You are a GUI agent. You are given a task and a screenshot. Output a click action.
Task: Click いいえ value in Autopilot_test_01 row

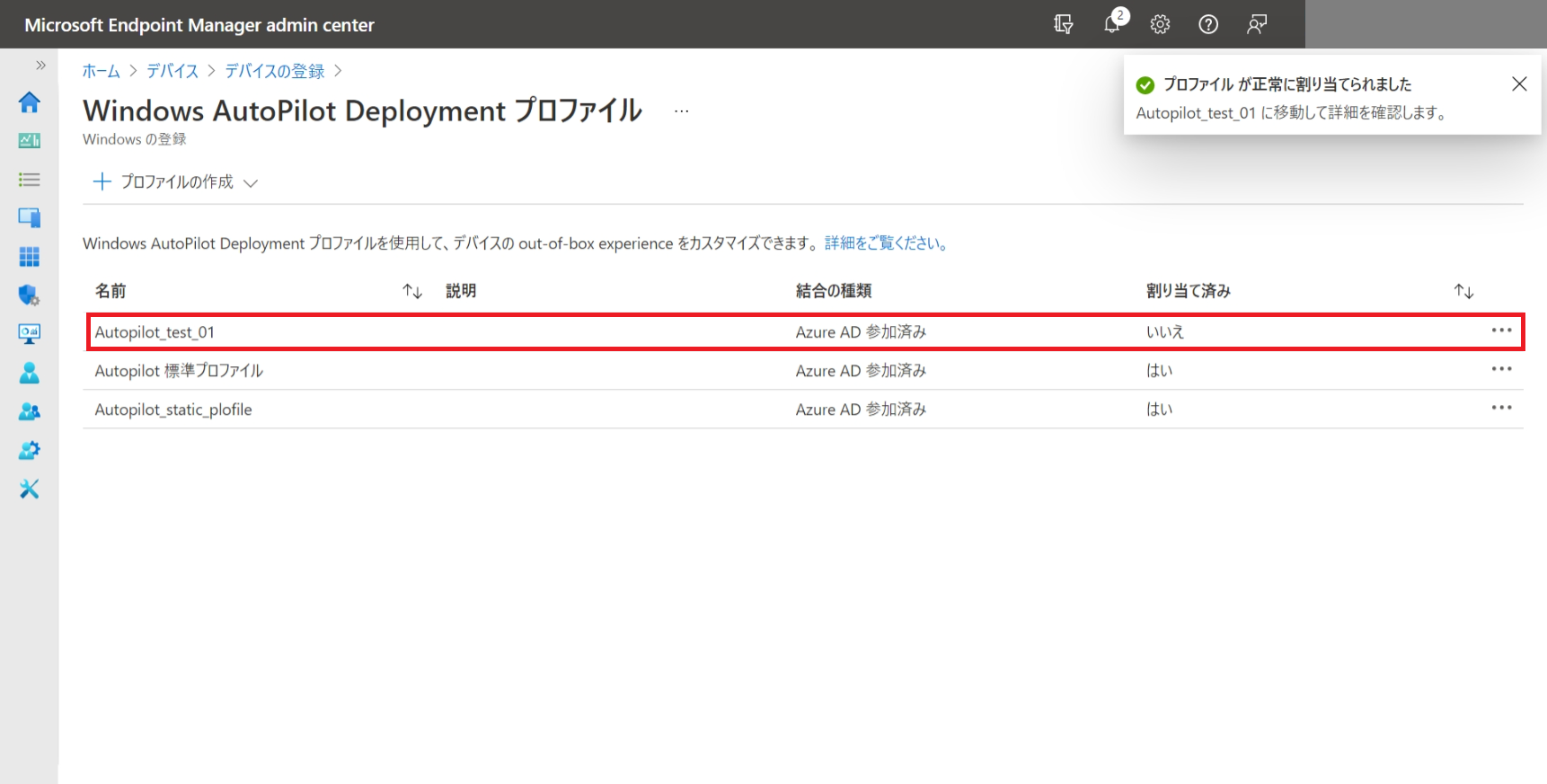click(x=1165, y=332)
